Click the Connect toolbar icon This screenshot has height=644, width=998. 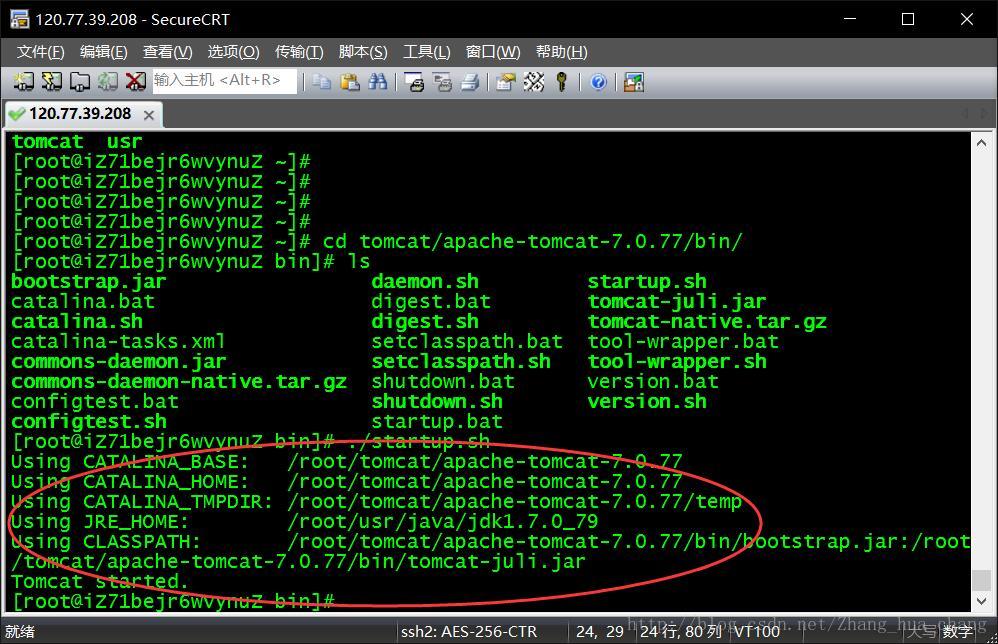pyautogui.click(x=24, y=81)
